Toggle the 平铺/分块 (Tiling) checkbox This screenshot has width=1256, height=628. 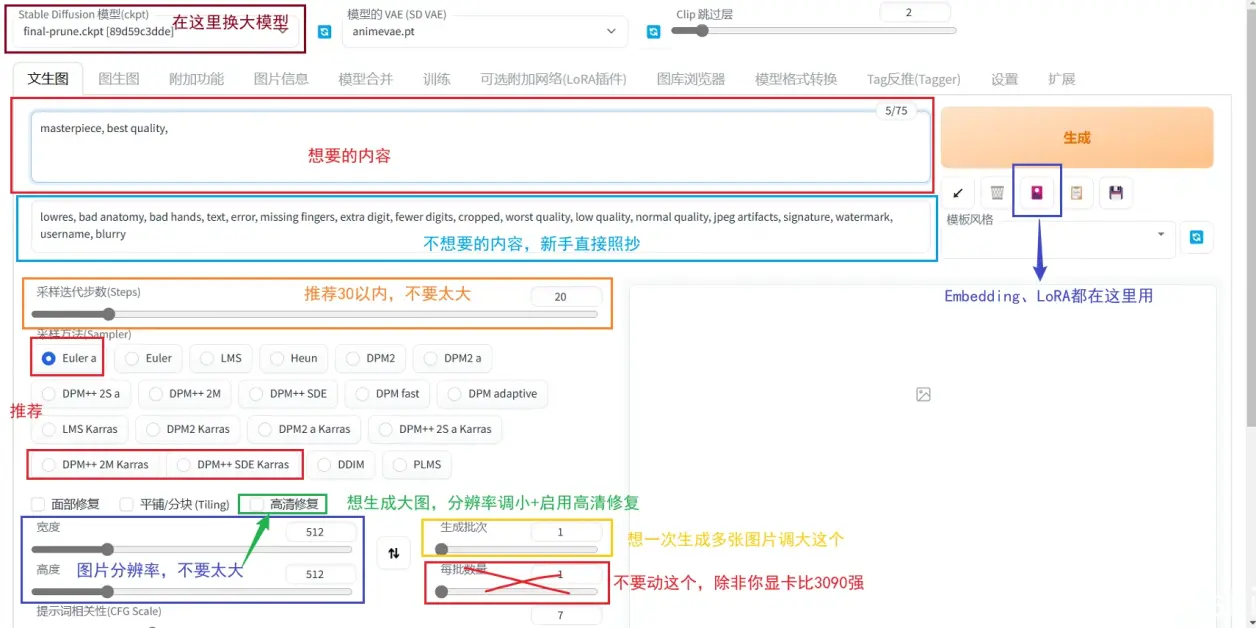[126, 504]
